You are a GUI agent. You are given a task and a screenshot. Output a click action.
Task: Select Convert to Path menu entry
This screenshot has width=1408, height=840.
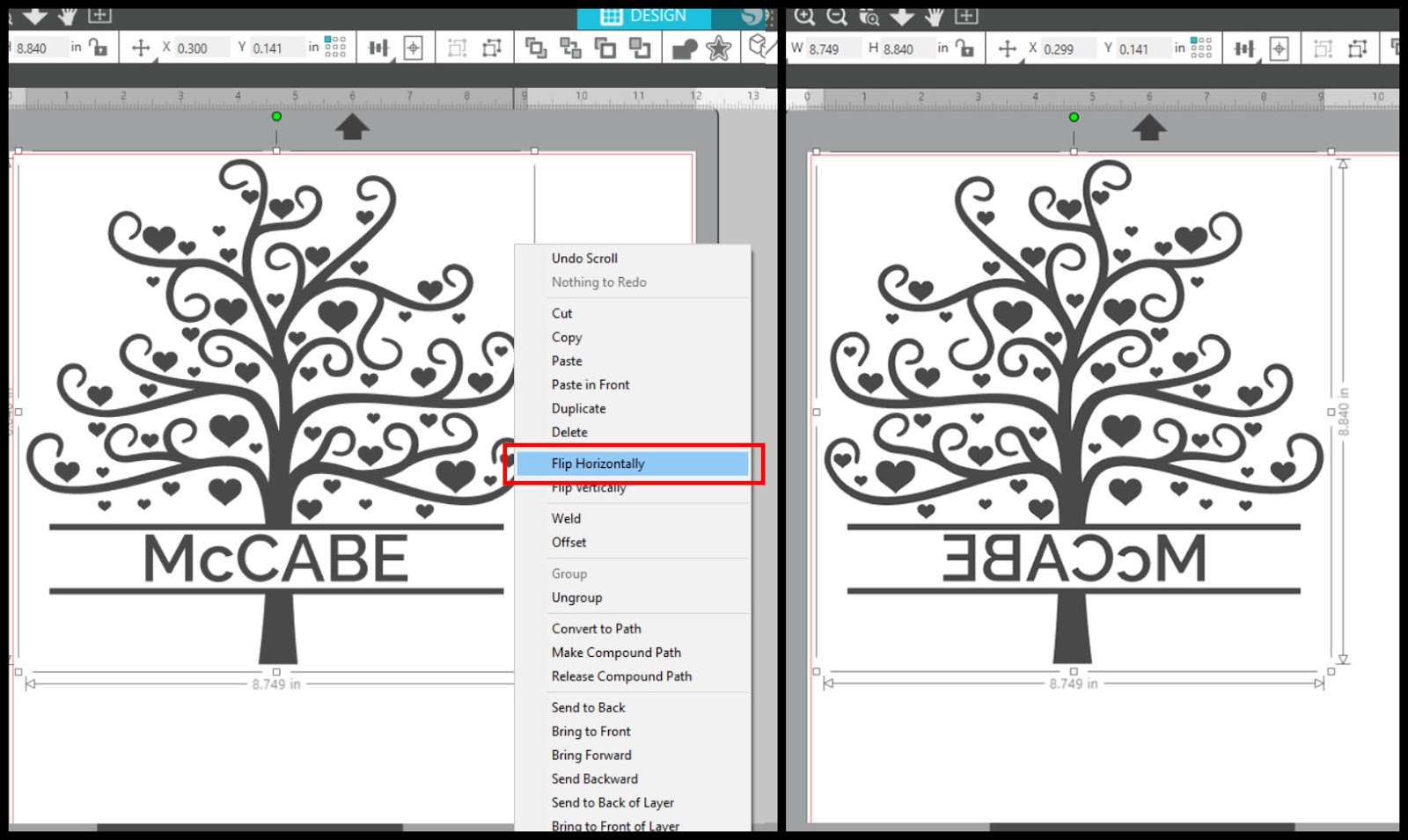click(x=596, y=628)
